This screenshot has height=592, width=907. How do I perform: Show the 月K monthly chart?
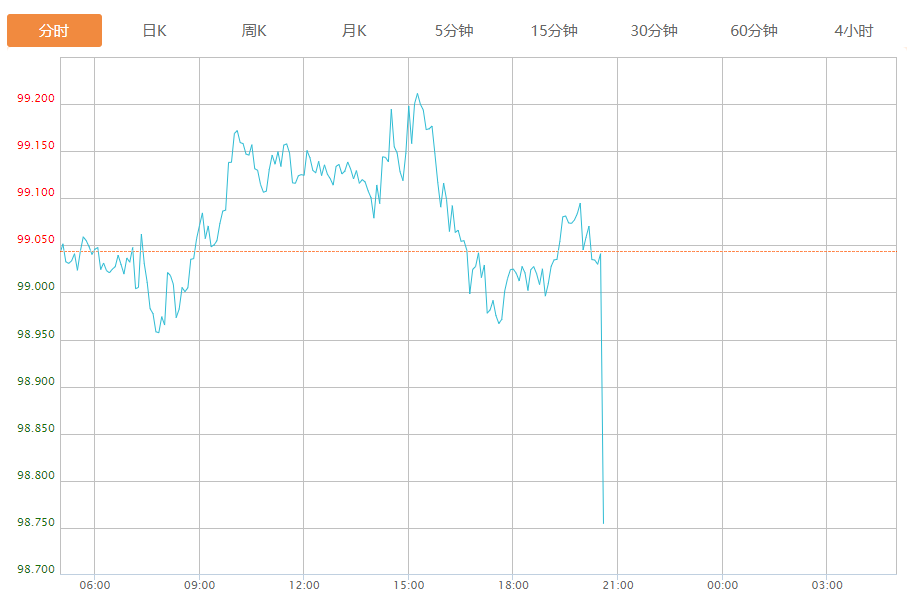[354, 31]
